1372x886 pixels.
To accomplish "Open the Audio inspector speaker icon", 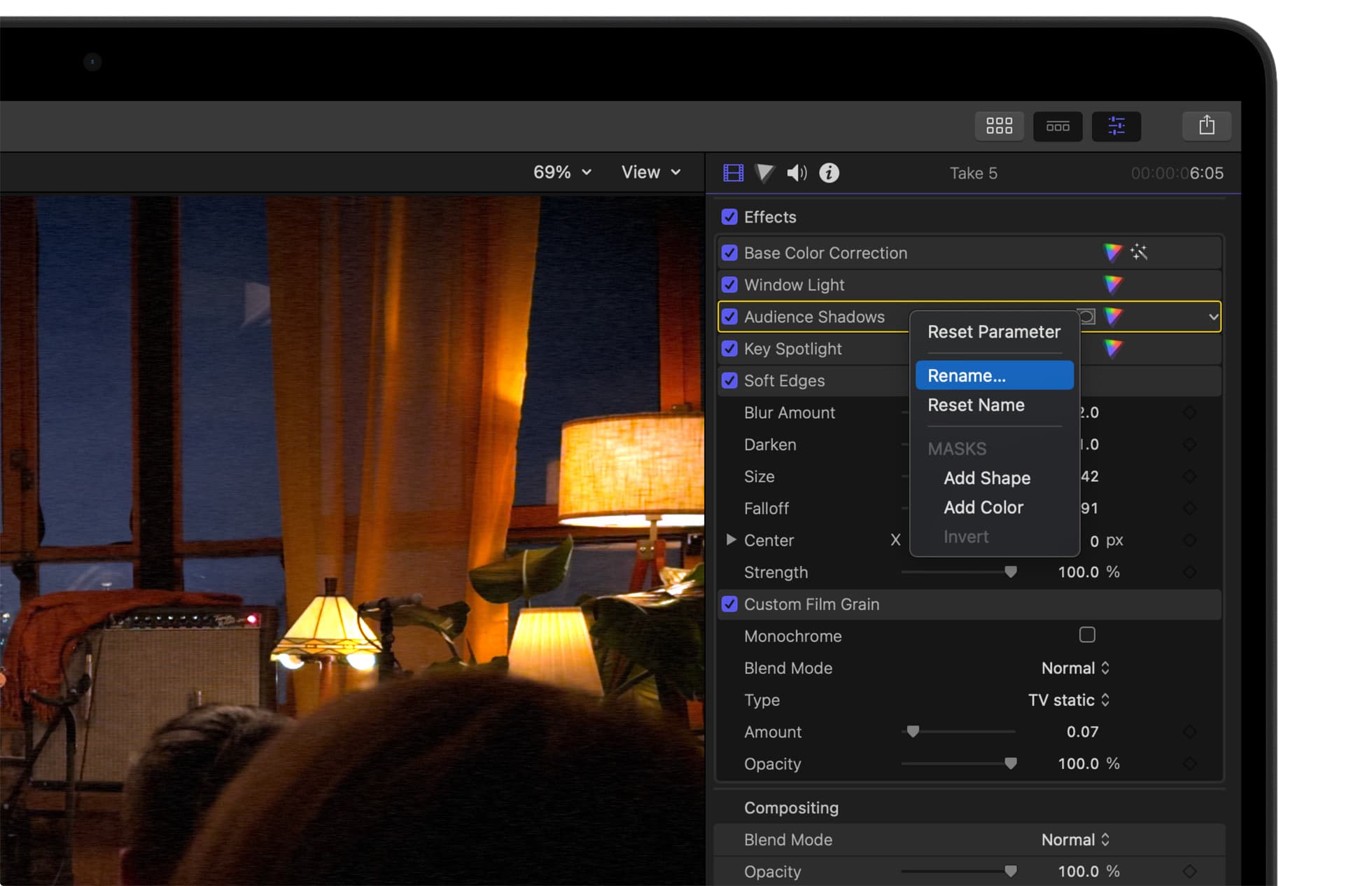I will [797, 172].
